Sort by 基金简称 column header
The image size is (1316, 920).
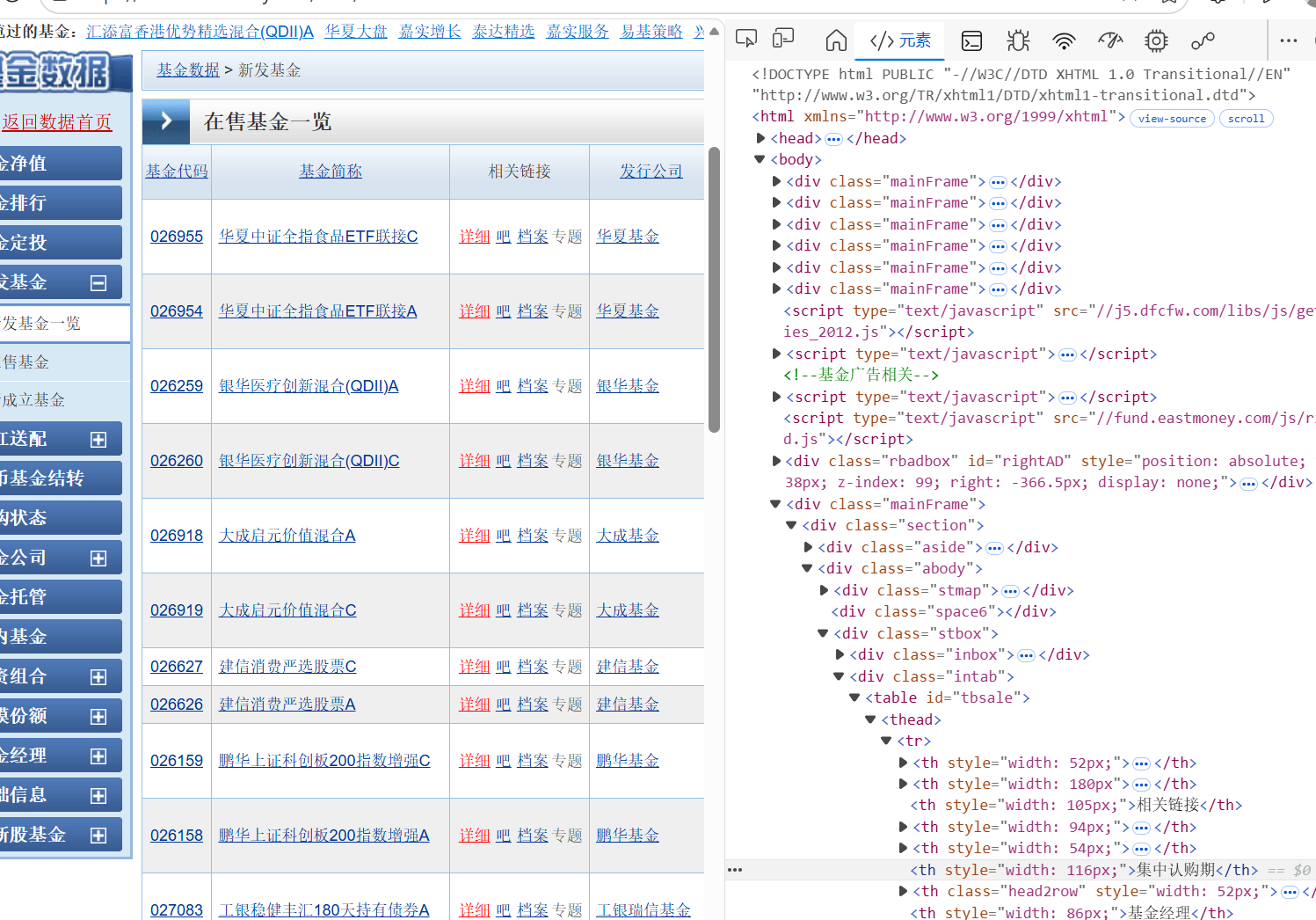pyautogui.click(x=331, y=172)
